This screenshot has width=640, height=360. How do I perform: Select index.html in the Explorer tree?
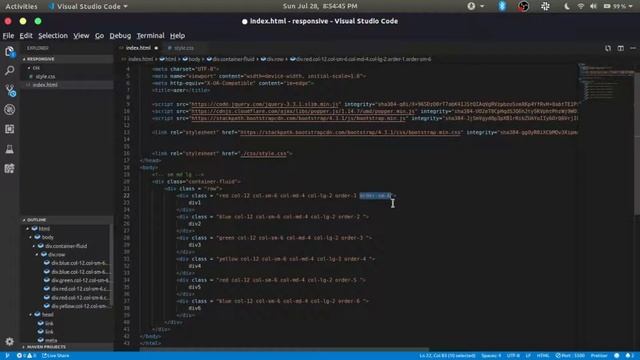point(45,85)
